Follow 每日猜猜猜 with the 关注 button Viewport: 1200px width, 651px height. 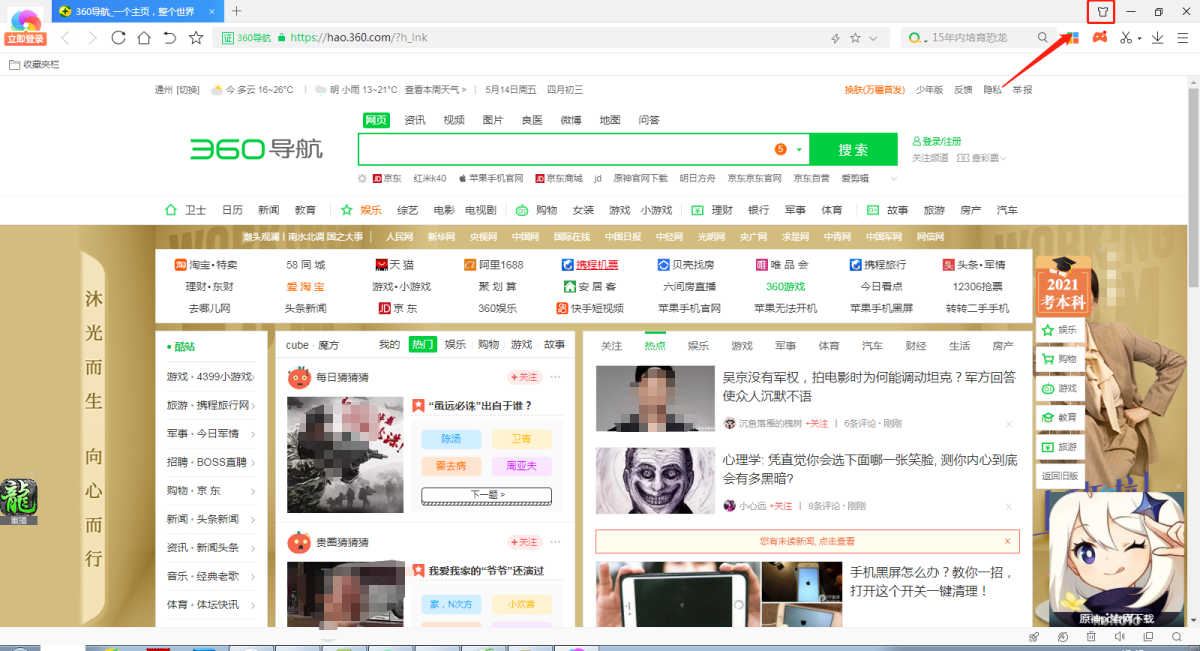tap(524, 377)
